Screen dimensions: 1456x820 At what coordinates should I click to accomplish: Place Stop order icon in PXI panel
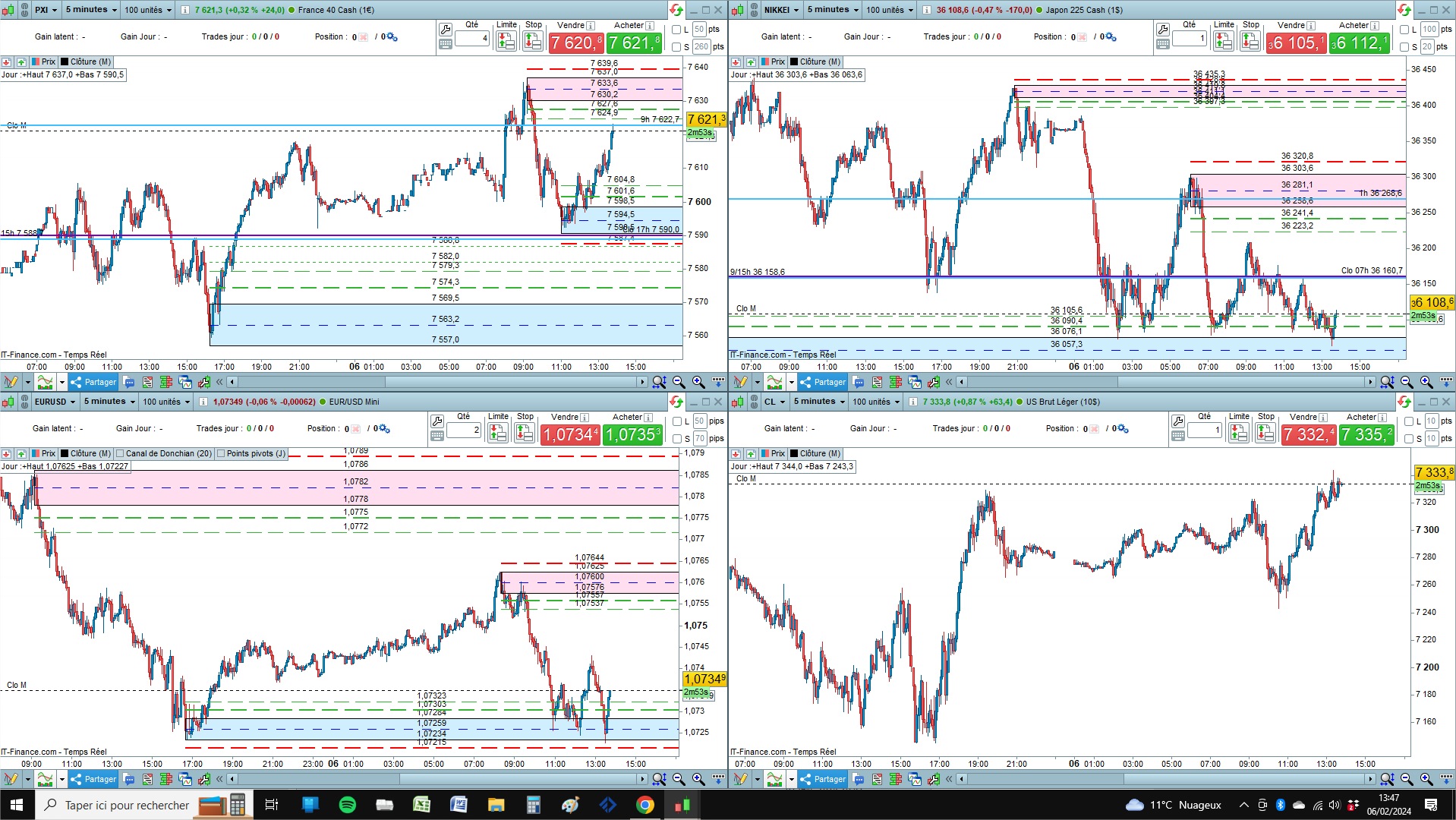(x=533, y=41)
